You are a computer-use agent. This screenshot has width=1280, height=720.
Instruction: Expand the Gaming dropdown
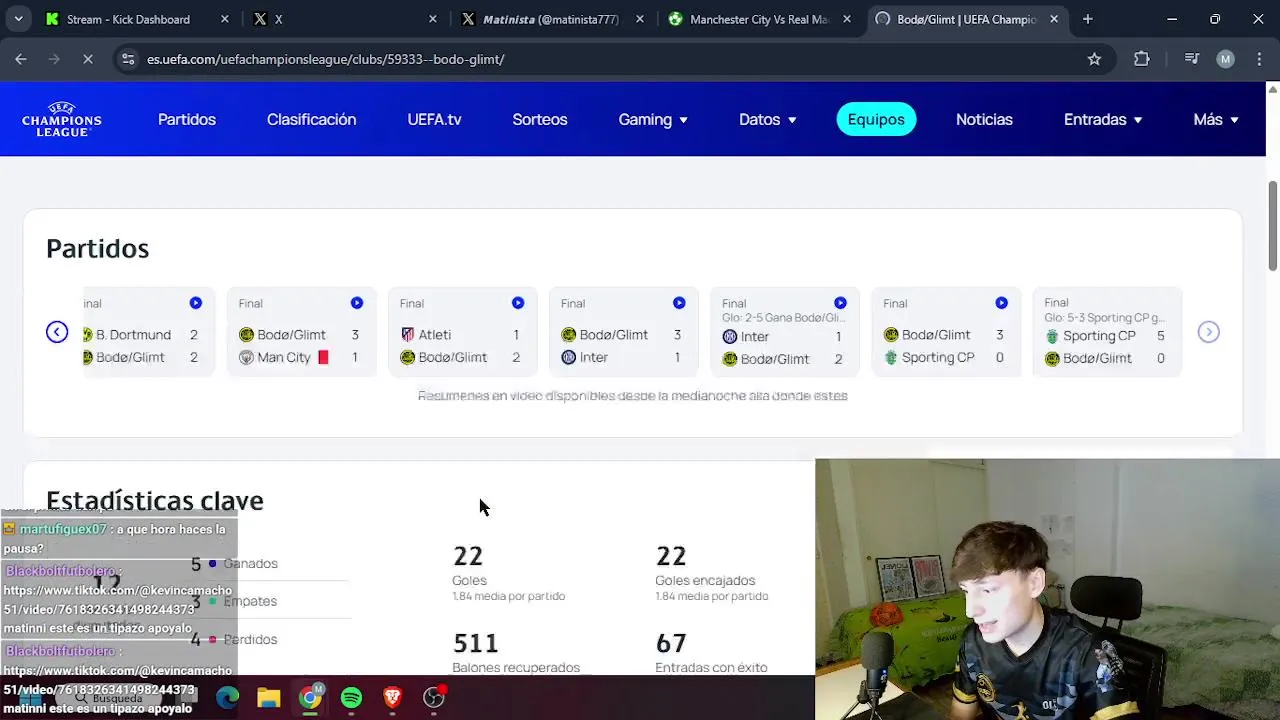point(653,119)
